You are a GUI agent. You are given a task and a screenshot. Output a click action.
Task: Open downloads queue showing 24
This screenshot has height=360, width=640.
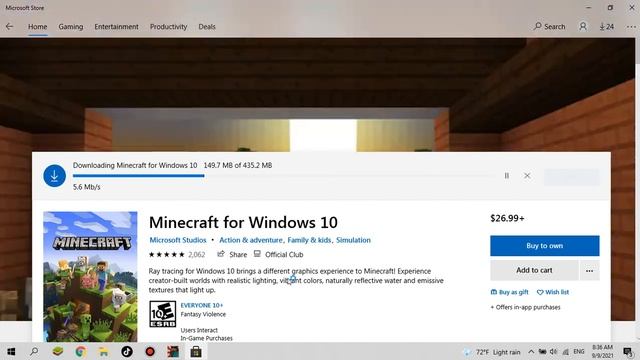pyautogui.click(x=607, y=27)
